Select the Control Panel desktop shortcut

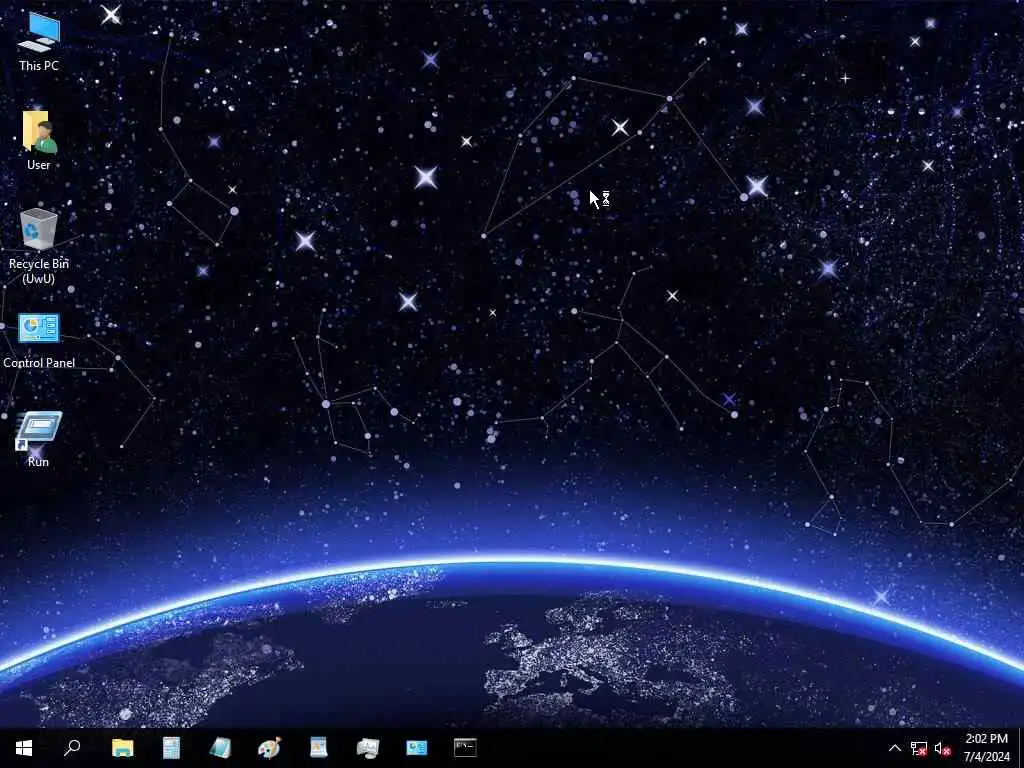(39, 340)
